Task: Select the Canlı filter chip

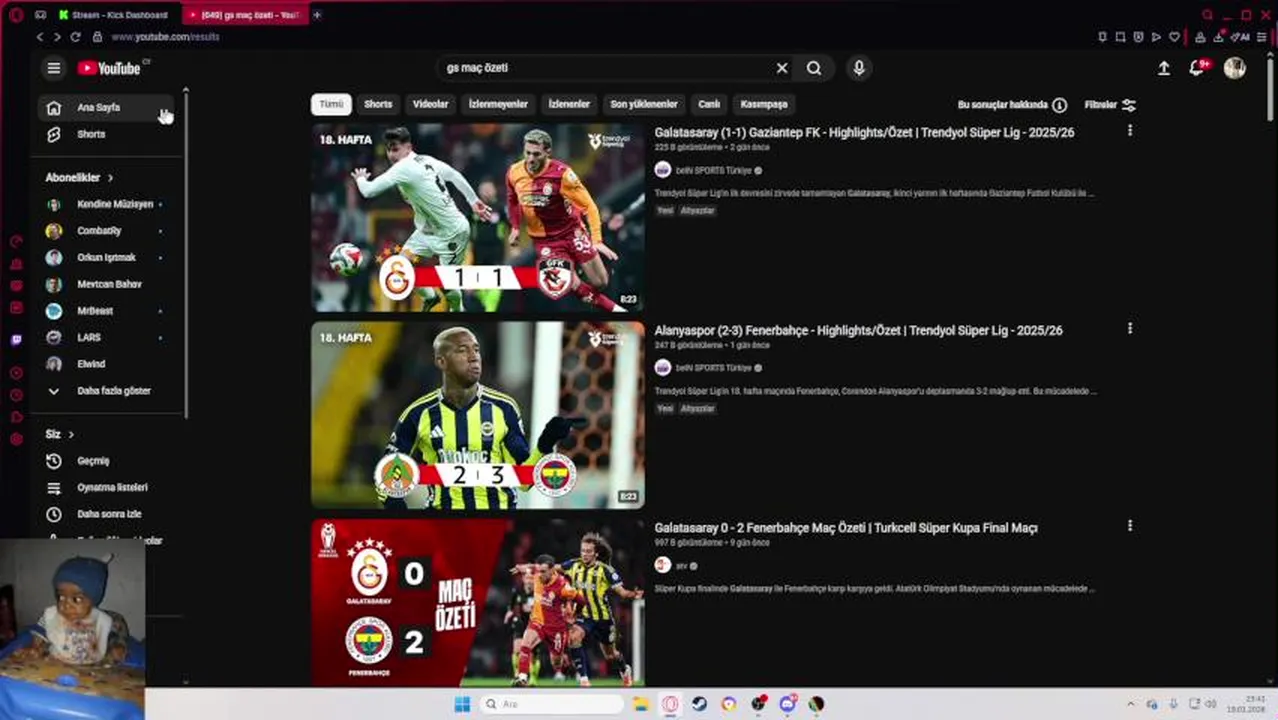Action: pyautogui.click(x=709, y=104)
